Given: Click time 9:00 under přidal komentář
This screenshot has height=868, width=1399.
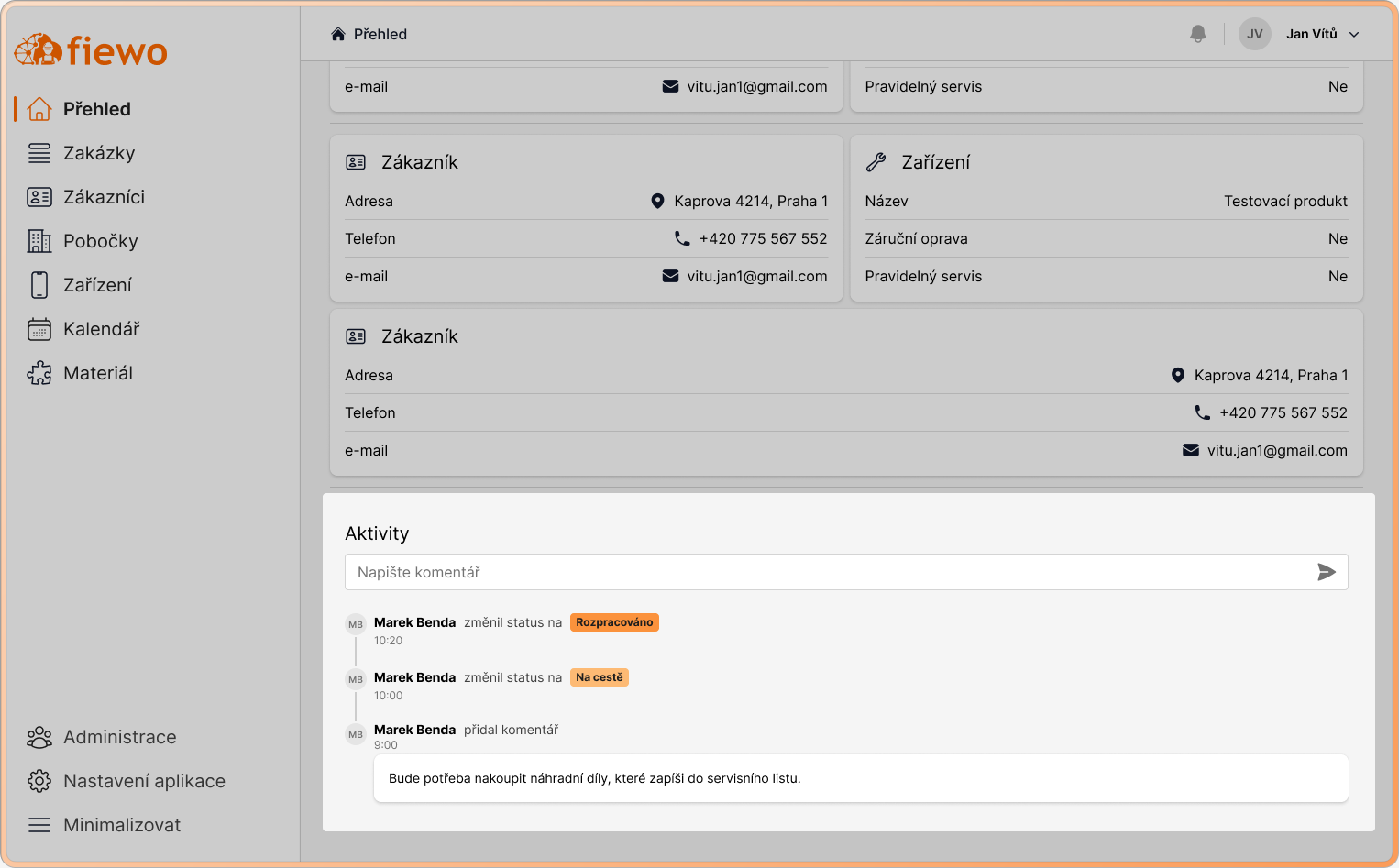Looking at the screenshot, I should click(386, 745).
